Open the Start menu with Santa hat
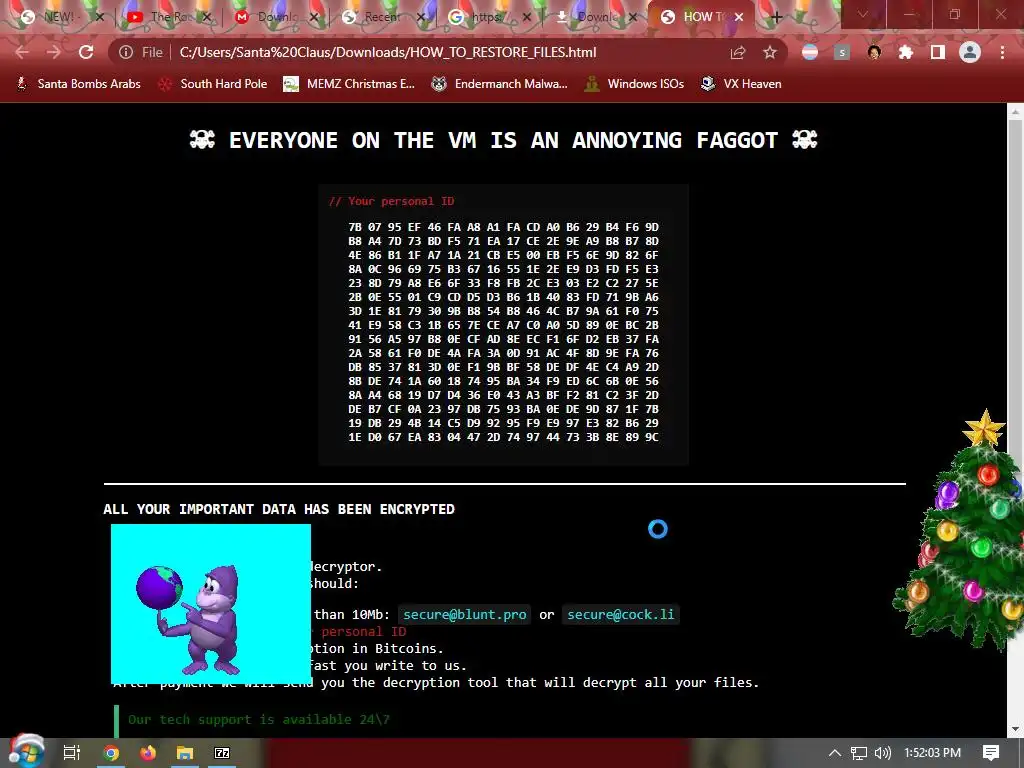 [x=26, y=752]
